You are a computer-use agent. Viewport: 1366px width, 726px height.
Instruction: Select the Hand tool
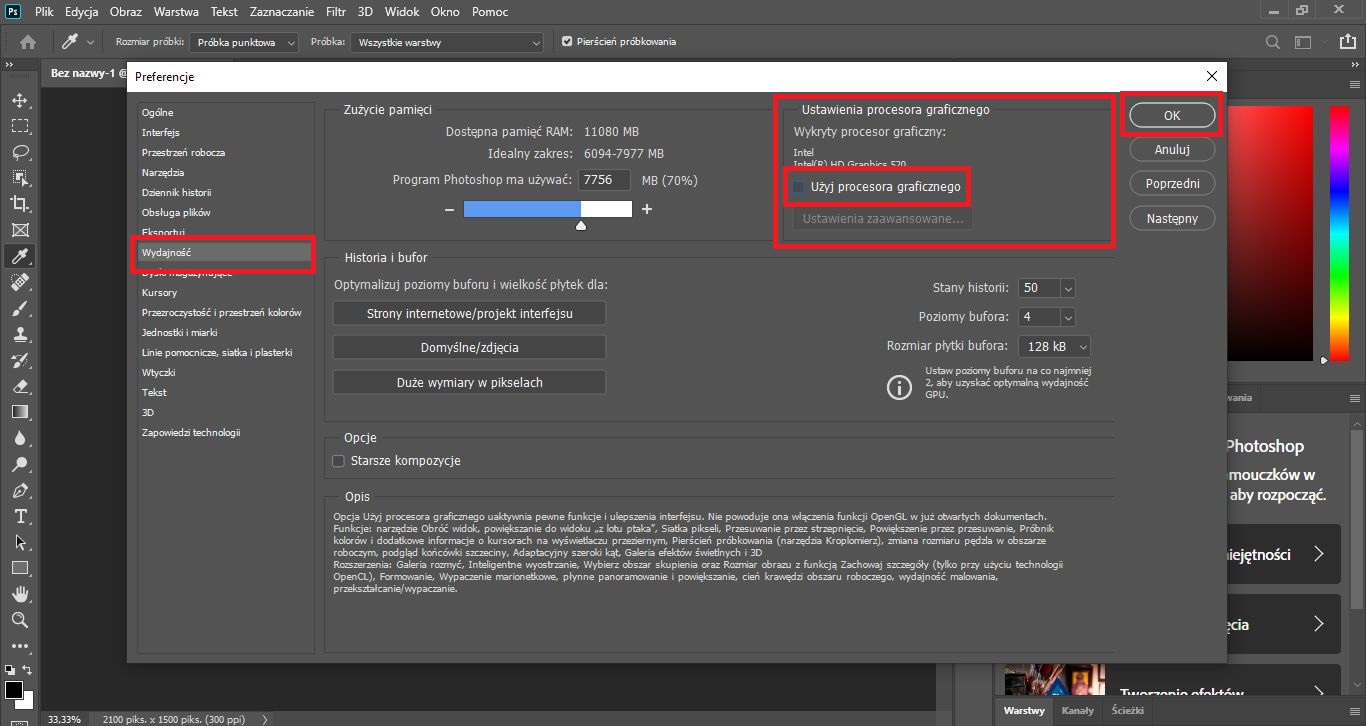19,594
